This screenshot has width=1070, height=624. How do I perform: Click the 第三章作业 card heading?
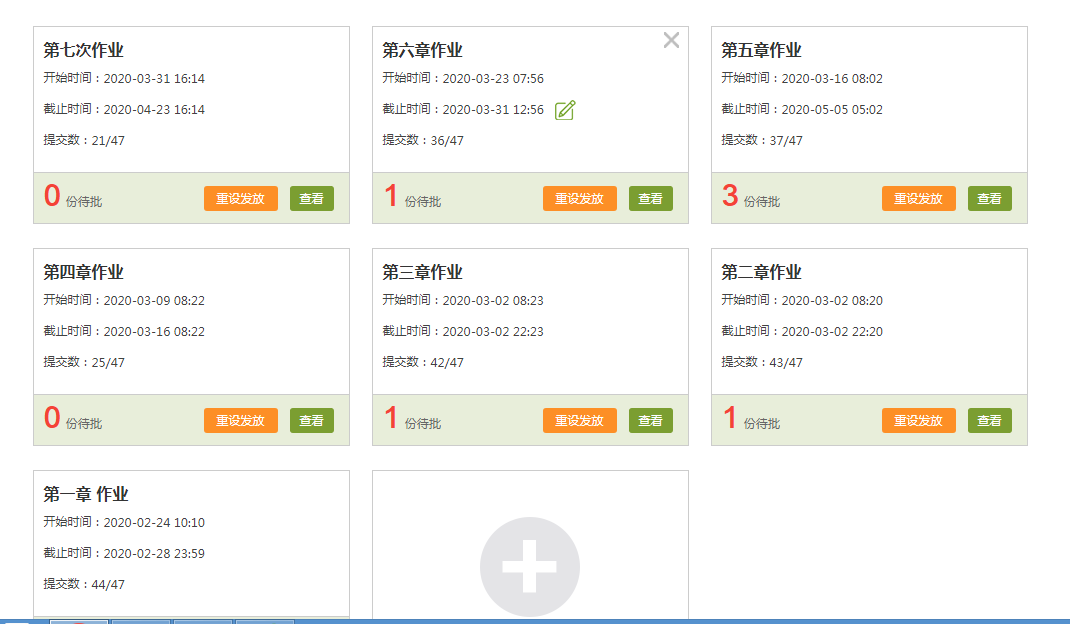click(x=422, y=272)
